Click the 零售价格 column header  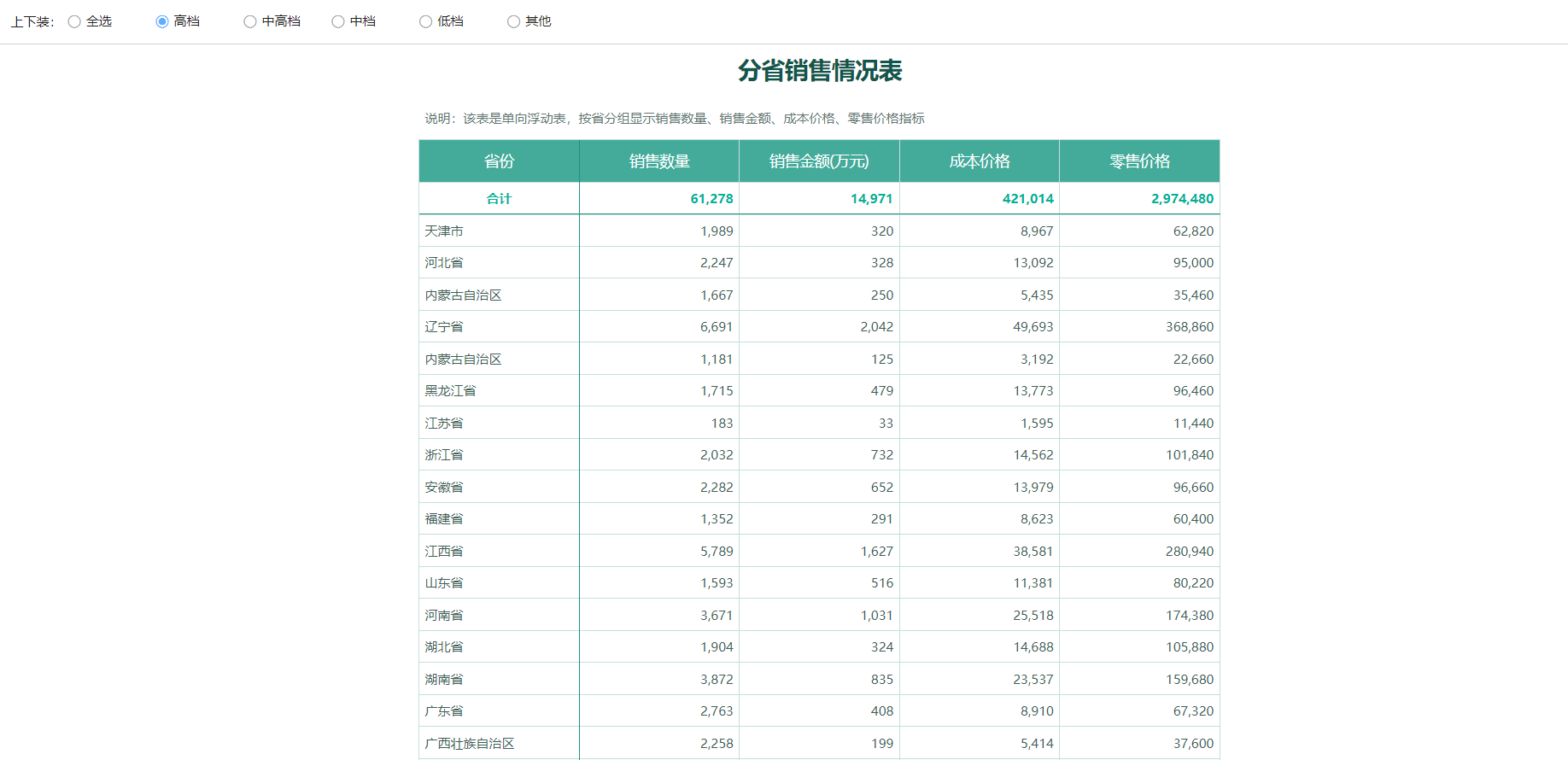point(1139,161)
